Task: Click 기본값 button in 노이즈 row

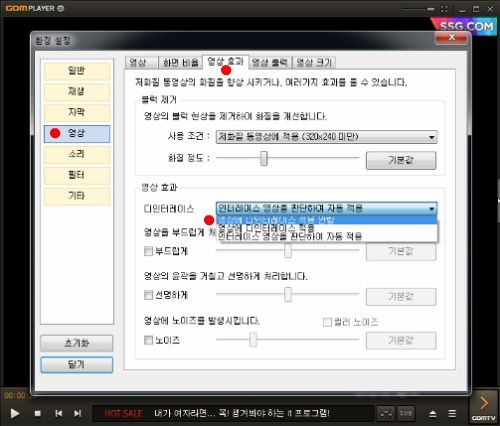Action: point(401,341)
